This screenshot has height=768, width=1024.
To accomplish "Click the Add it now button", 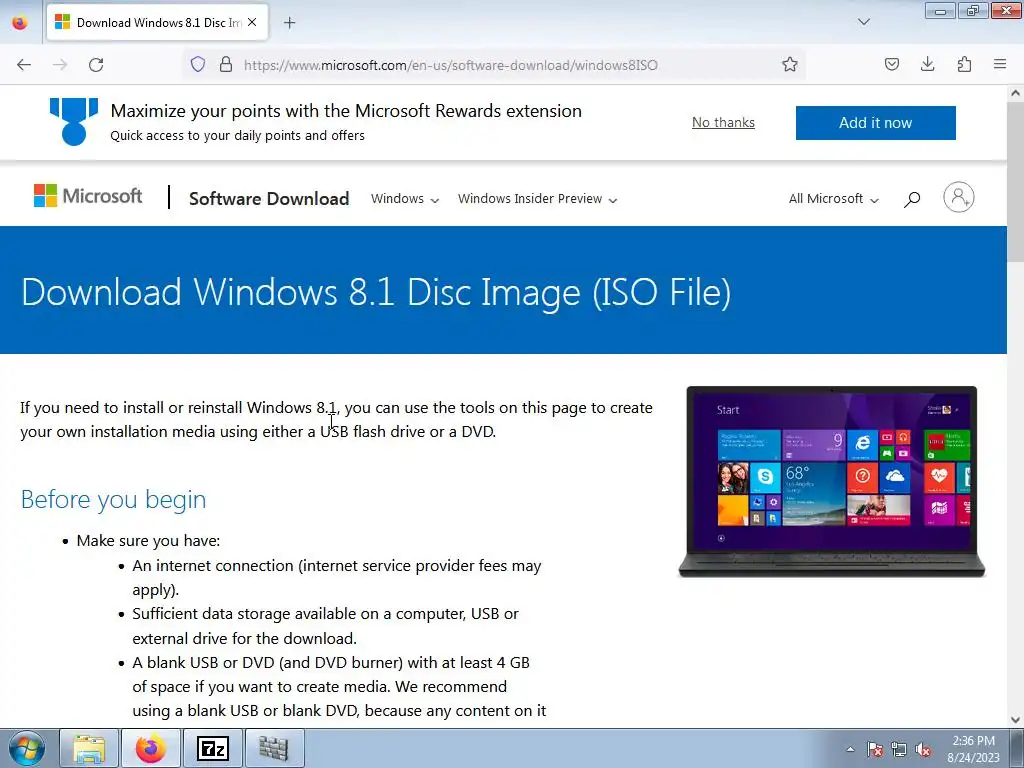I will (x=875, y=123).
